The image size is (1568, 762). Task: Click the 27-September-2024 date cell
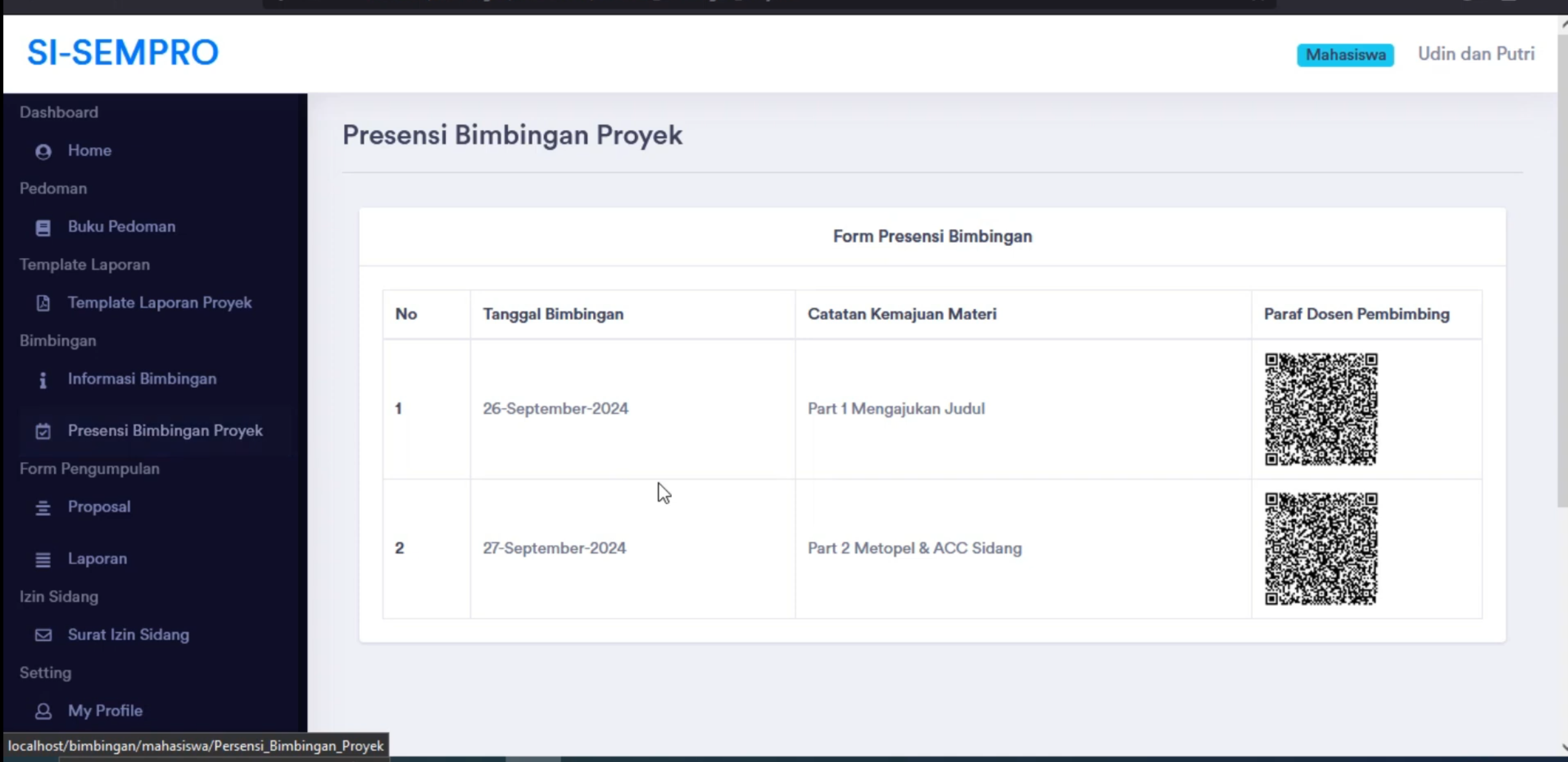point(633,549)
